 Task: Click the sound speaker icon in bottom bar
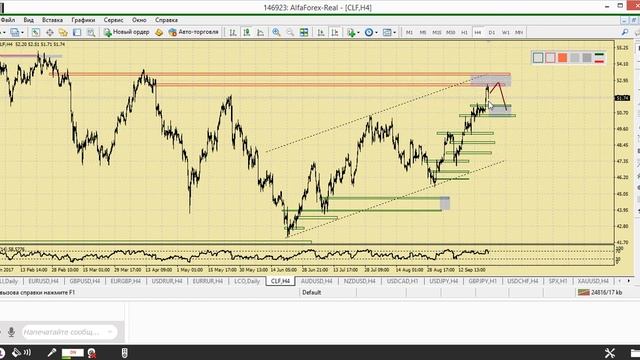tap(22, 353)
